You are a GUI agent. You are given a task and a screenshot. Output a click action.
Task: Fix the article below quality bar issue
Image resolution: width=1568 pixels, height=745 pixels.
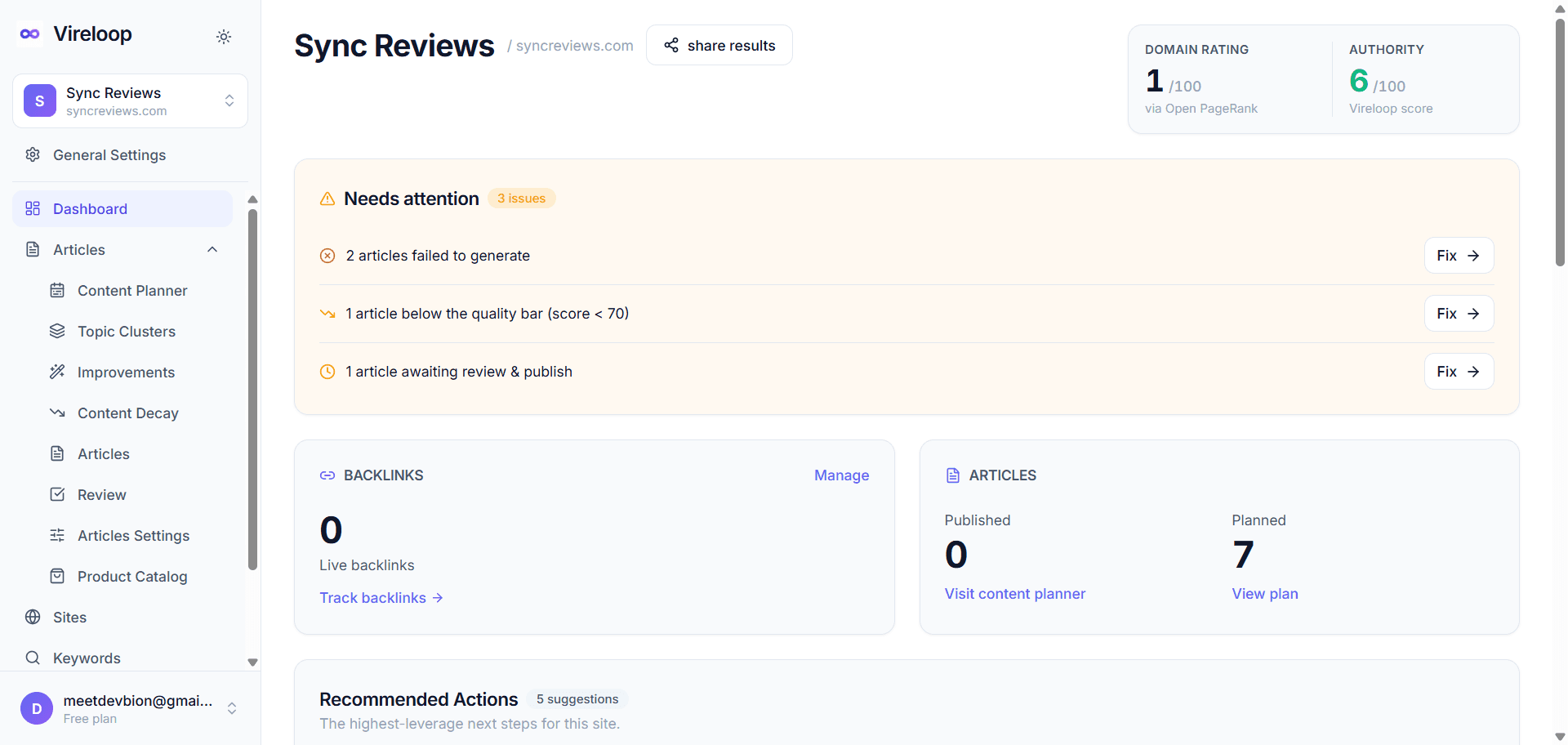1459,314
